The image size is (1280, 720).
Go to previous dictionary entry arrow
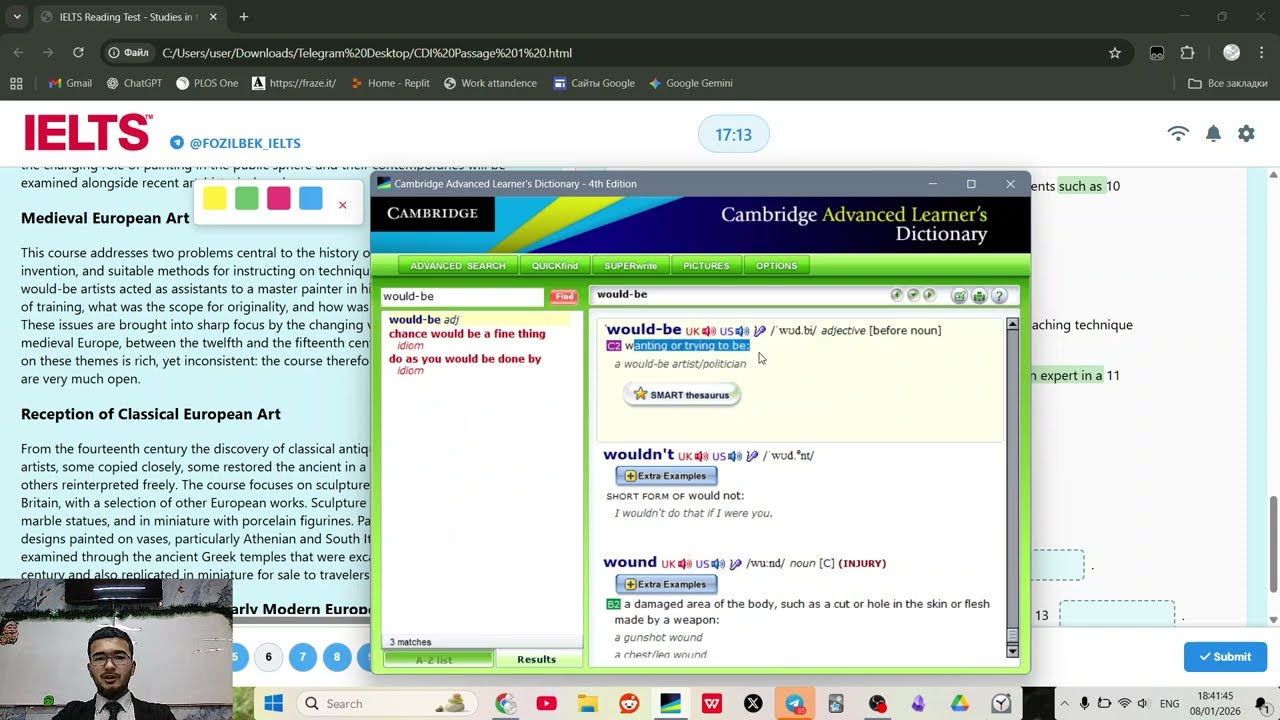897,295
